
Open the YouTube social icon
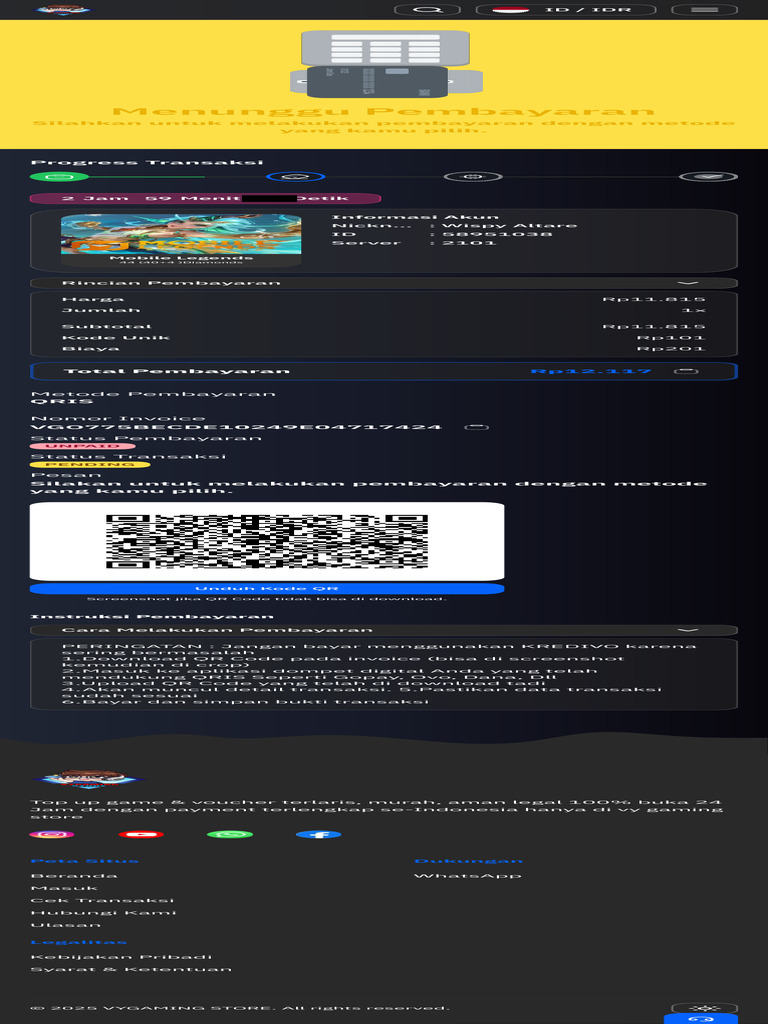click(140, 834)
